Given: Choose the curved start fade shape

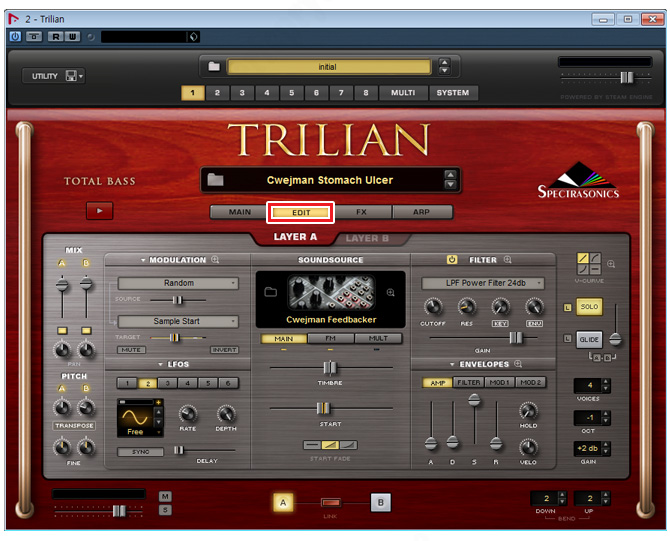Looking at the screenshot, I should 348,445.
